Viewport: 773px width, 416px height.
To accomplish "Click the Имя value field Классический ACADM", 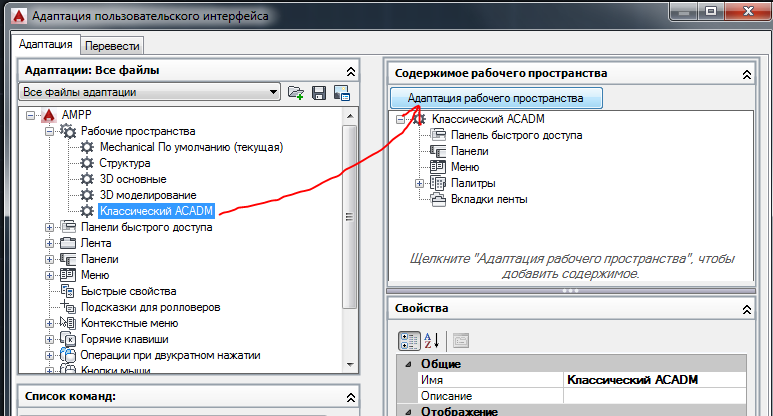I will 654,380.
